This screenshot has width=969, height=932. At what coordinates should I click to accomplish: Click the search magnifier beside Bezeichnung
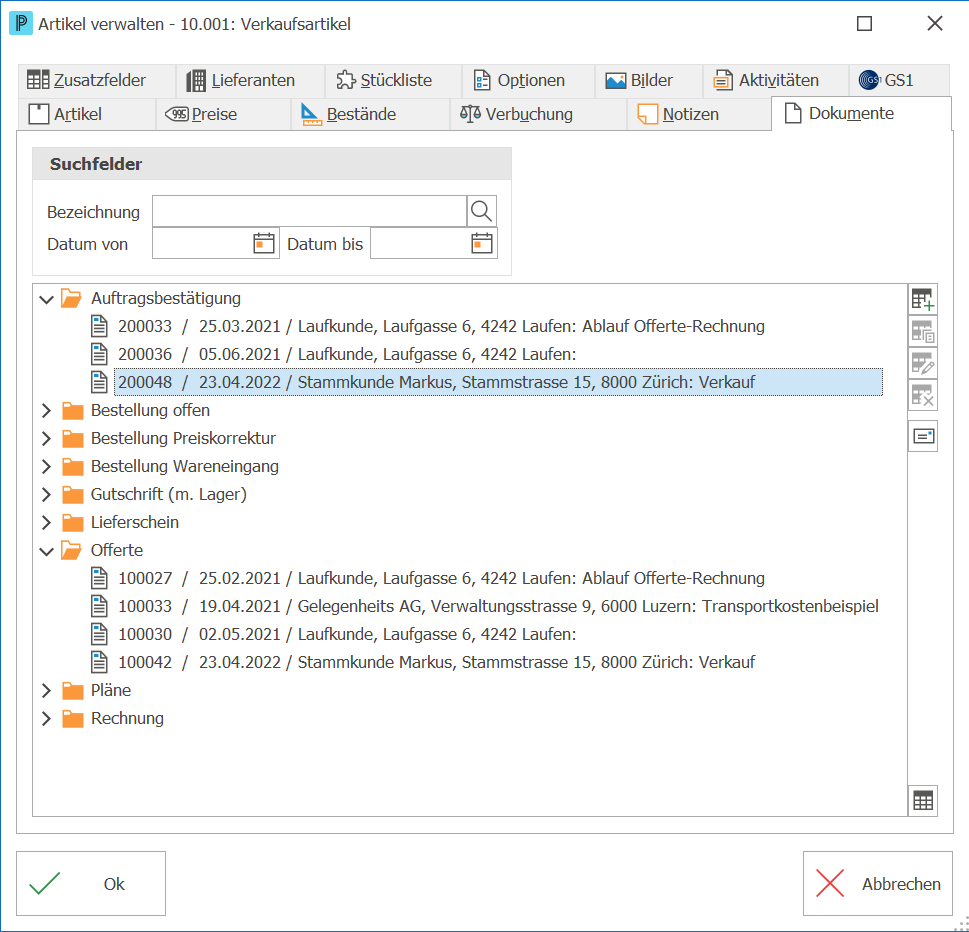pos(481,211)
